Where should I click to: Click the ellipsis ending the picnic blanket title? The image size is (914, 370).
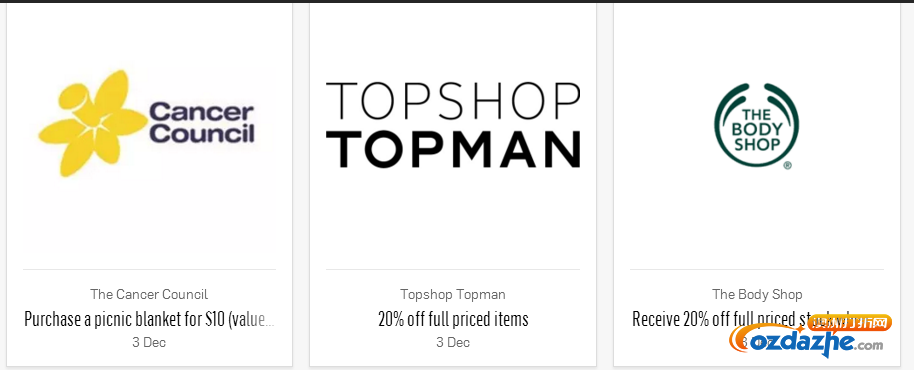coord(269,320)
